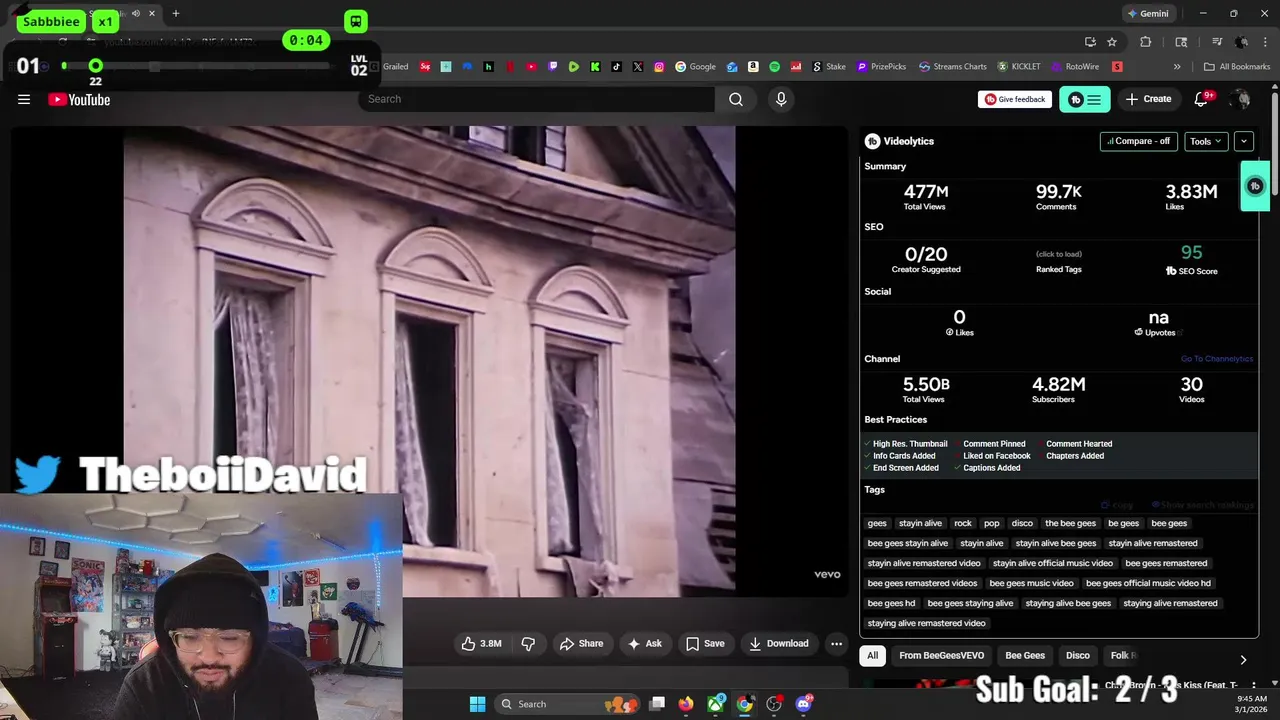The height and width of the screenshot is (720, 1280).
Task: Show next filter chips with arrow
Action: click(x=1243, y=660)
